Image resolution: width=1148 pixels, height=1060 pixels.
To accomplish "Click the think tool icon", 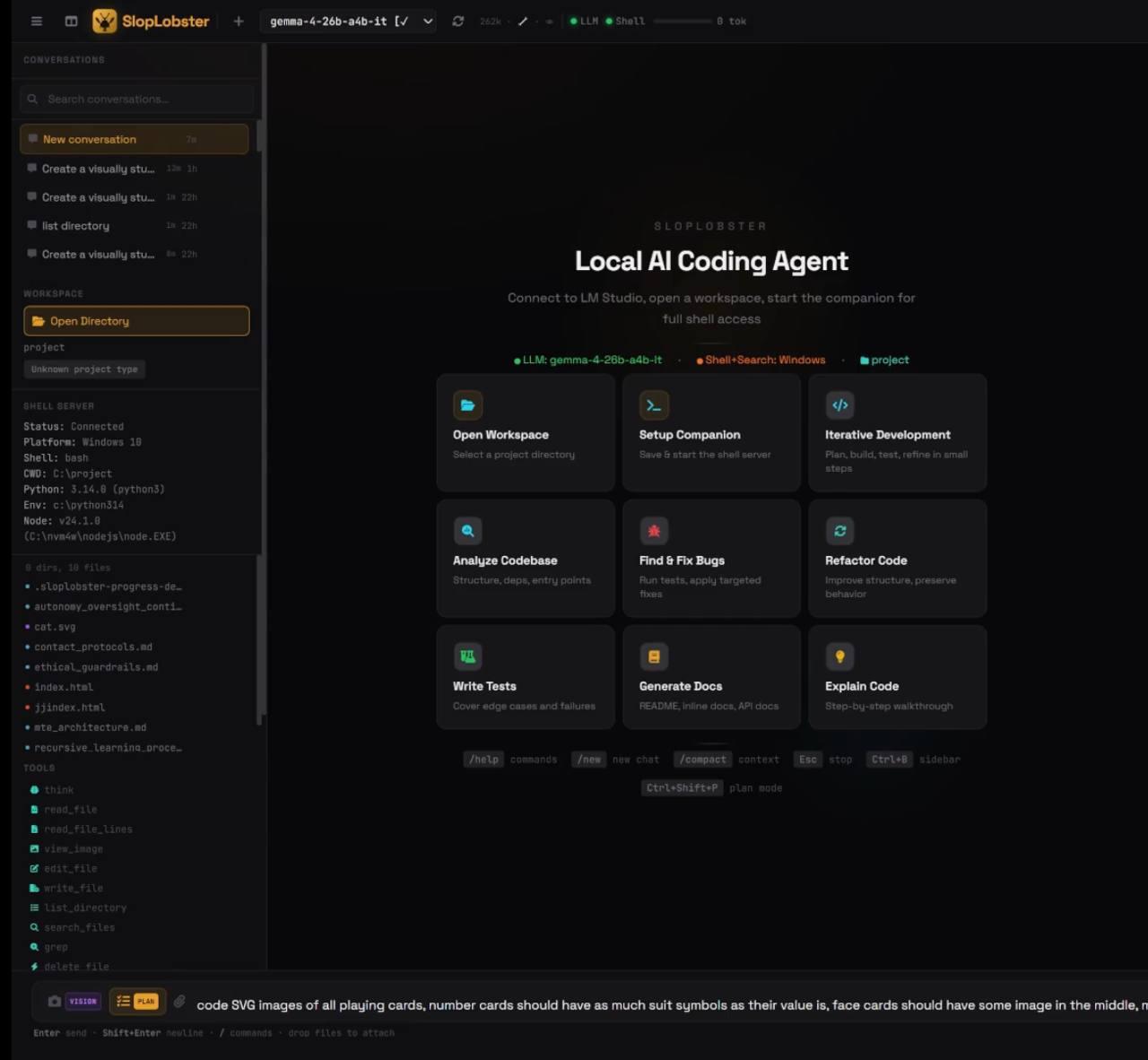I will pyautogui.click(x=34, y=790).
